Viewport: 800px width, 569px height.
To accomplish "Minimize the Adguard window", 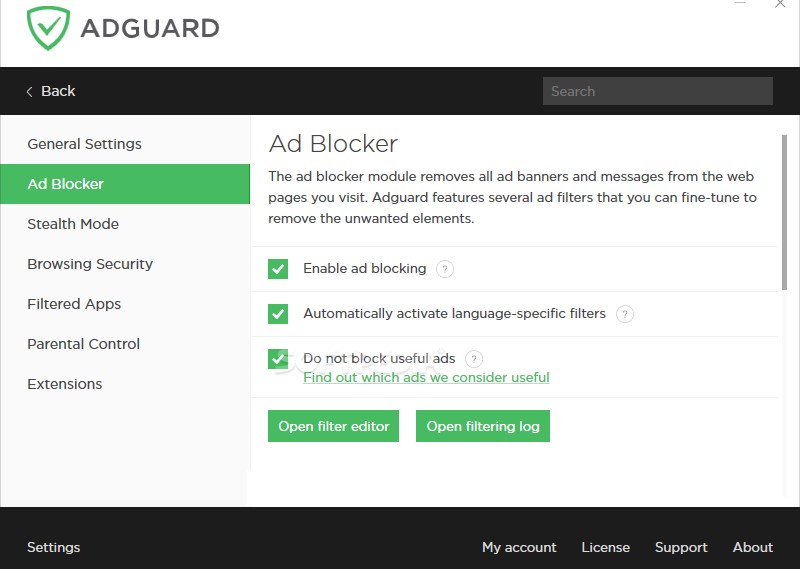I will [740, 3].
